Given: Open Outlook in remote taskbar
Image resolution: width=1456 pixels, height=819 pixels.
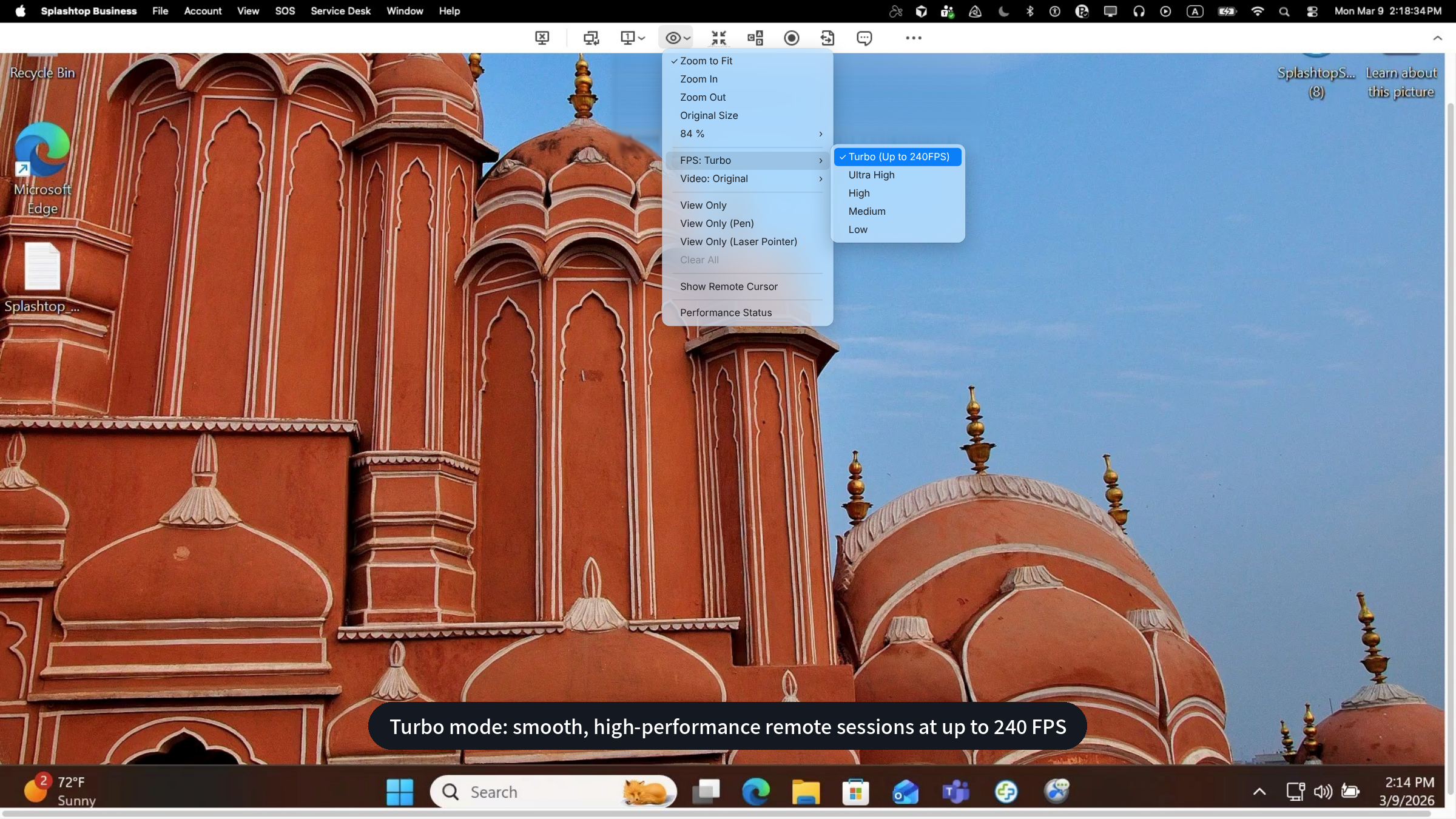Looking at the screenshot, I should (905, 792).
